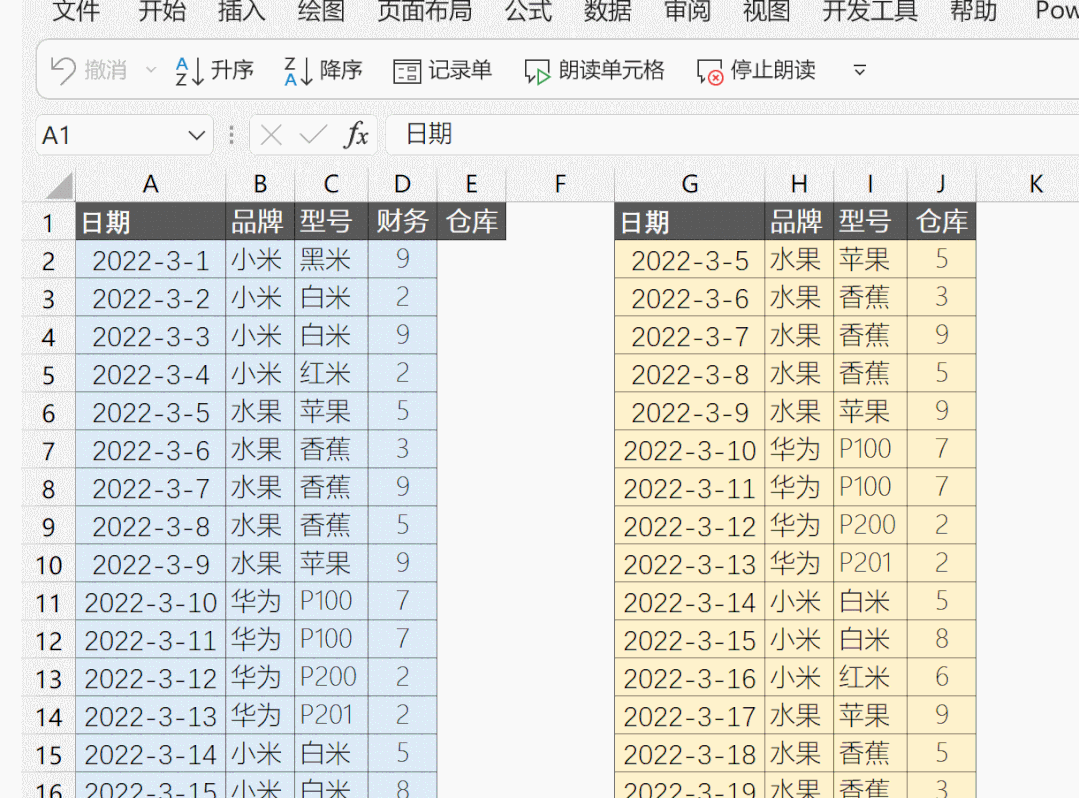The height and width of the screenshot is (798, 1079).
Task: Select column D header
Action: point(403,184)
